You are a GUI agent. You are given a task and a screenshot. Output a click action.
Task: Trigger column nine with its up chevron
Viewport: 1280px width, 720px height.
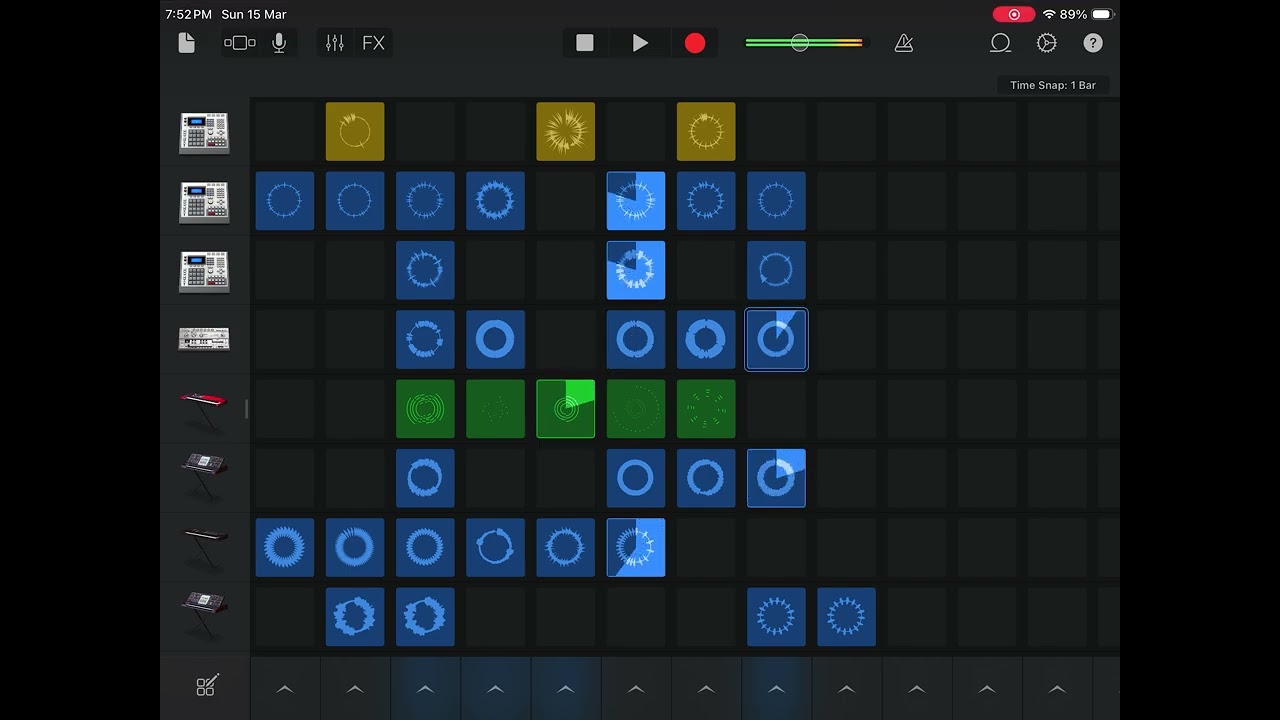click(846, 689)
